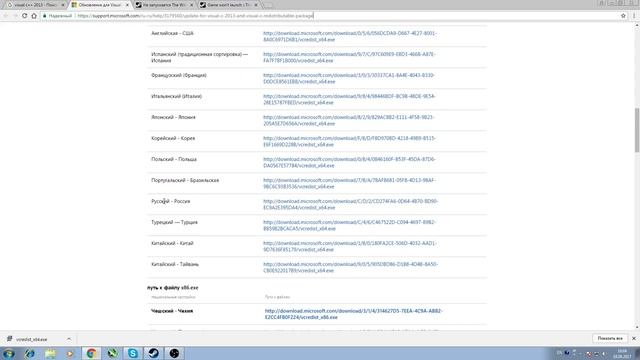Click the 'Турецкий — Турция' row label
Image resolution: width=640 pixels, height=360 pixels.
pyautogui.click(x=174, y=222)
